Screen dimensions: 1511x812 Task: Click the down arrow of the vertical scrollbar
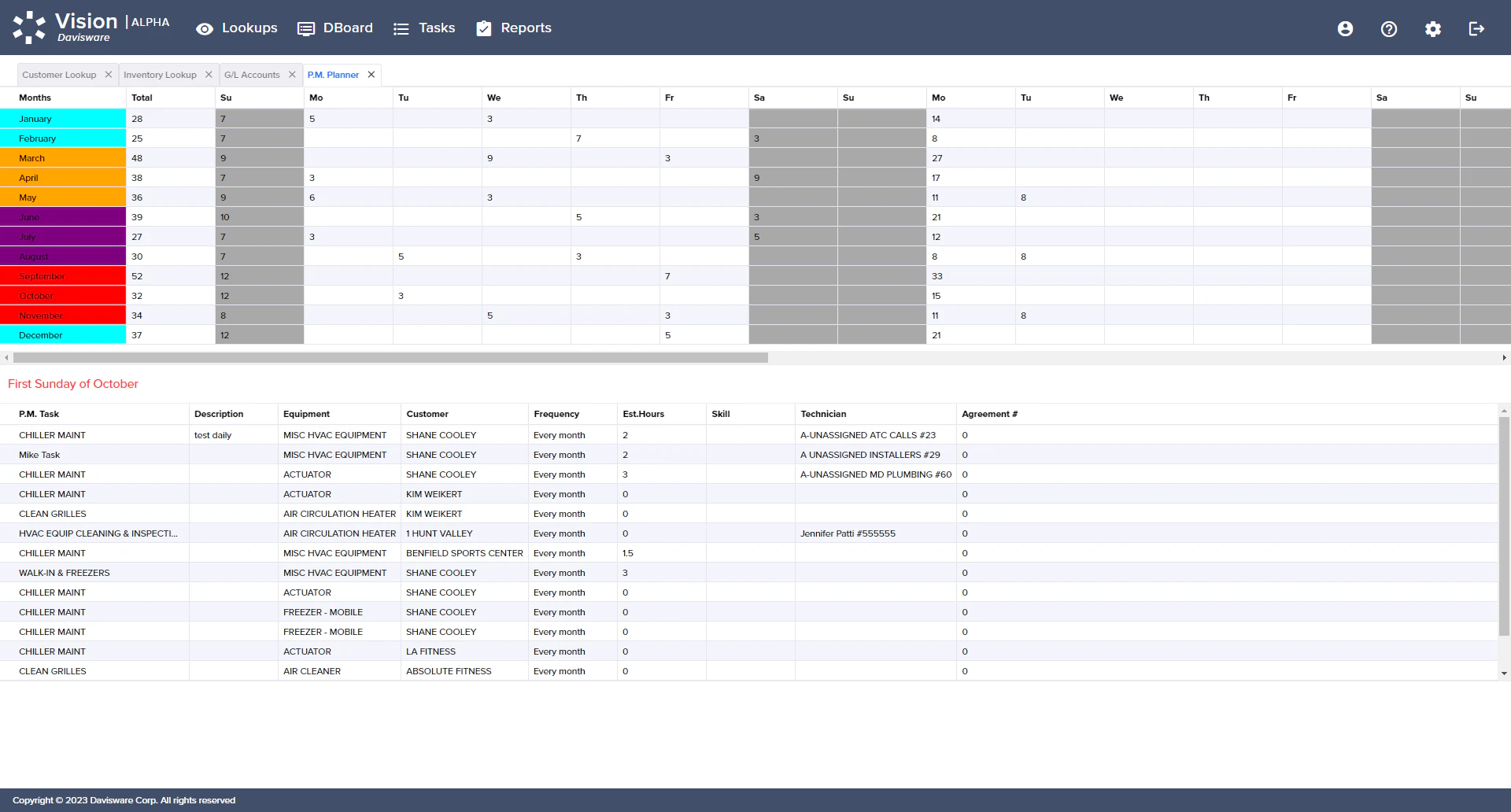(x=1505, y=674)
